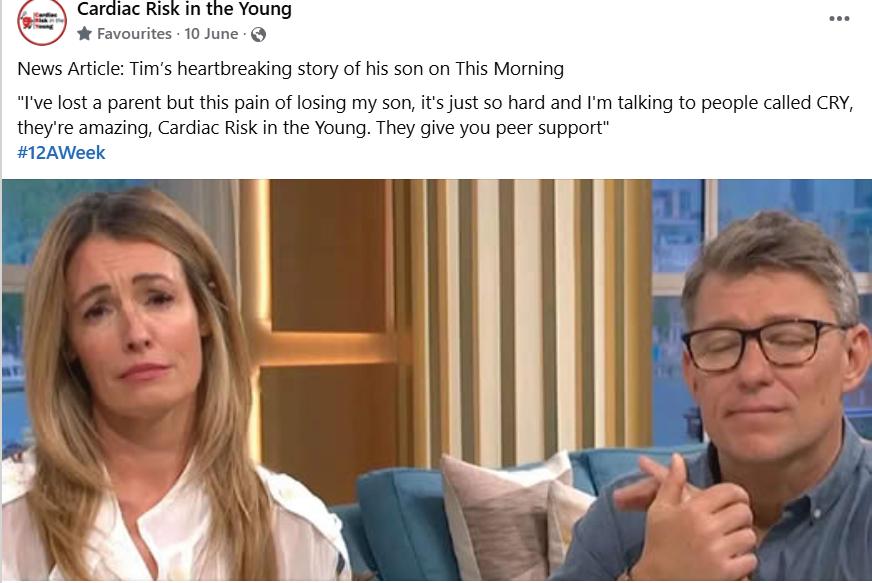Open the Cardiac Risk in the Young page name
Image resolution: width=872 pixels, height=583 pixels.
(x=184, y=9)
